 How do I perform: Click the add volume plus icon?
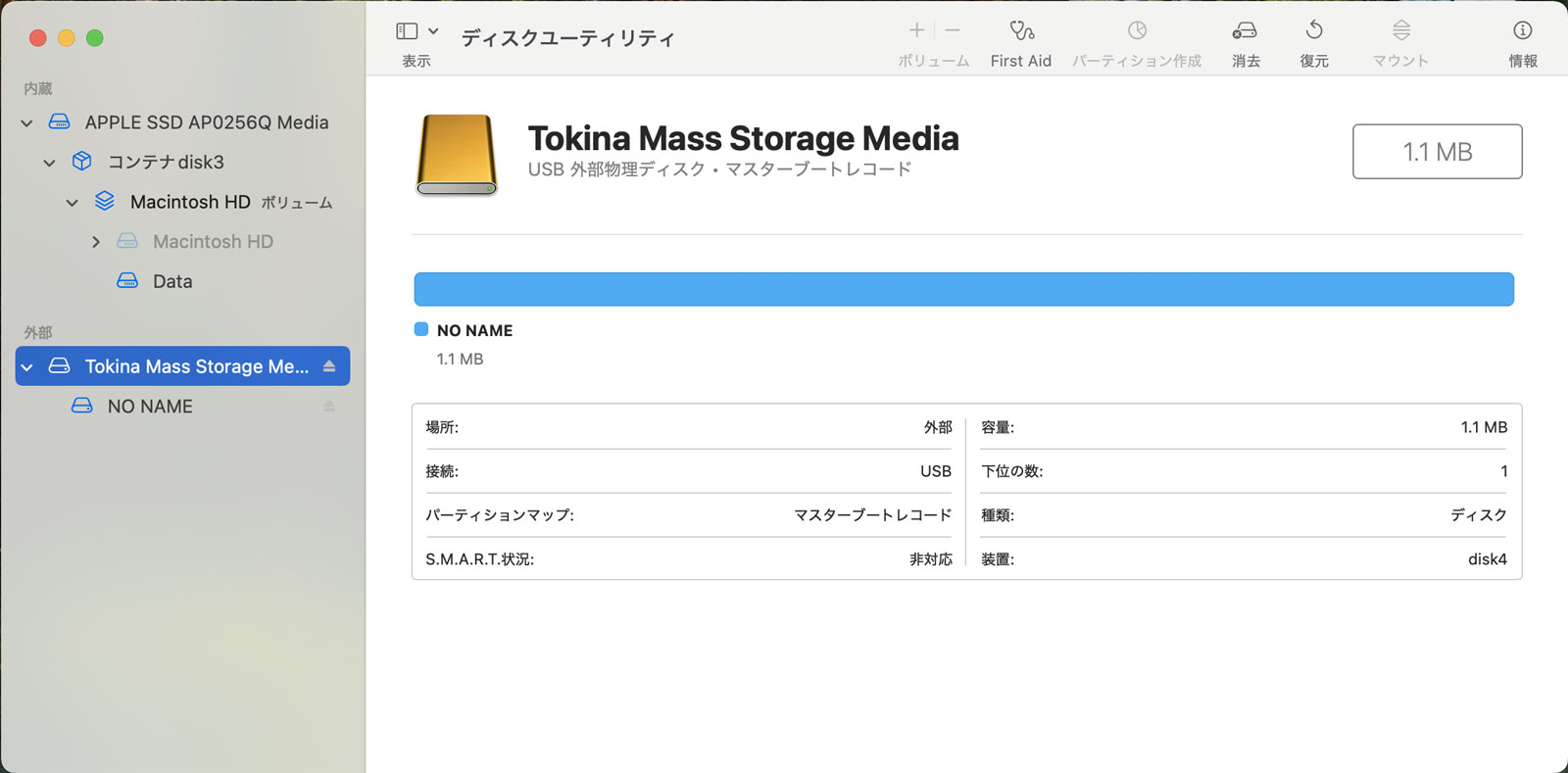[x=916, y=31]
